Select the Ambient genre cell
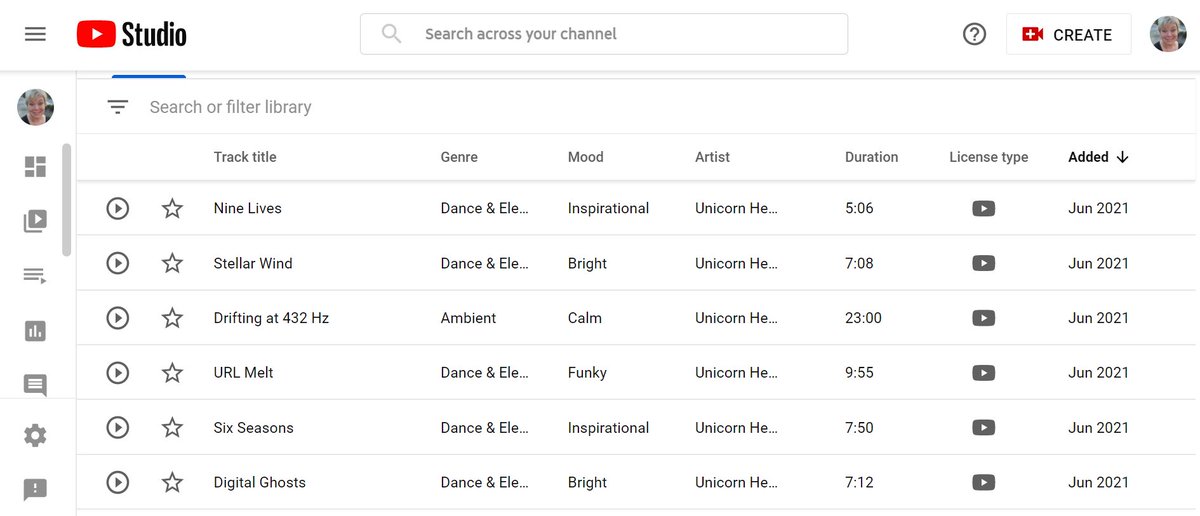Screen dimensions: 1200x516 tap(468, 318)
